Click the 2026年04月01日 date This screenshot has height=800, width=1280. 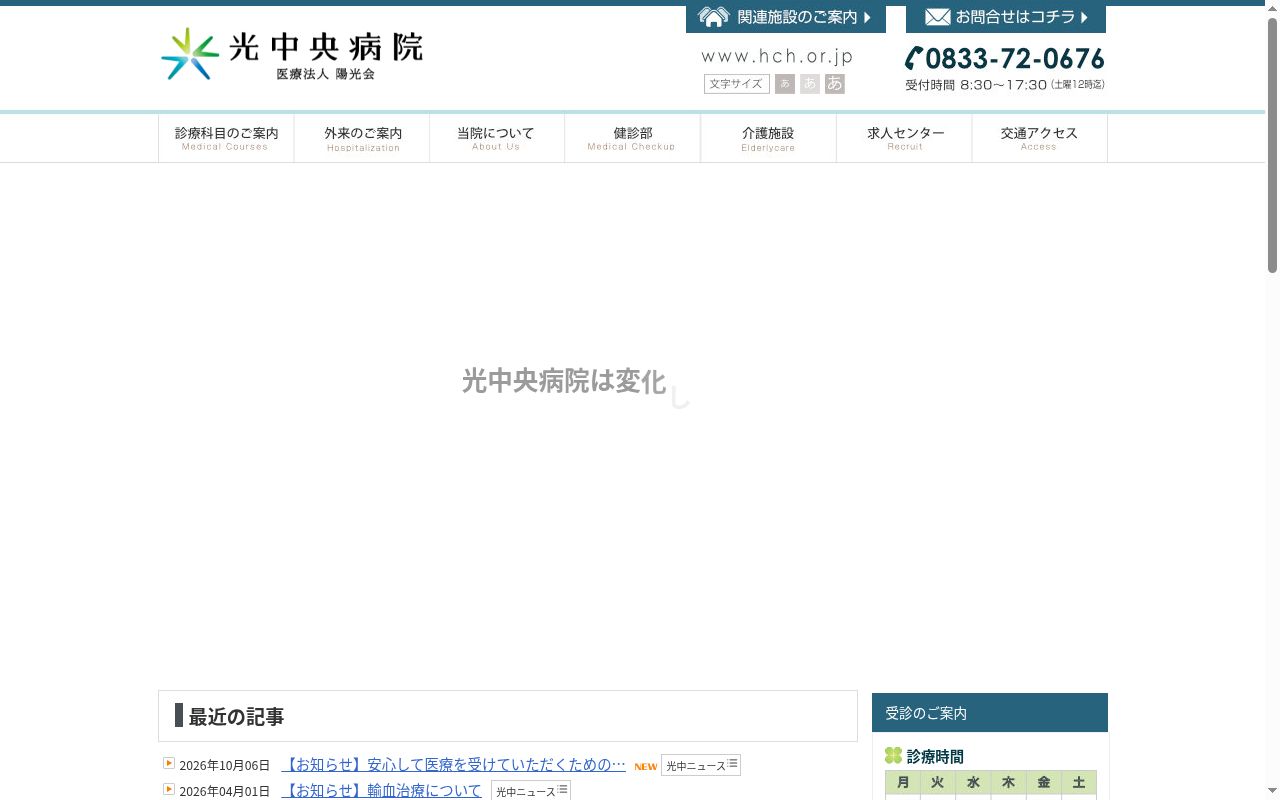point(225,792)
